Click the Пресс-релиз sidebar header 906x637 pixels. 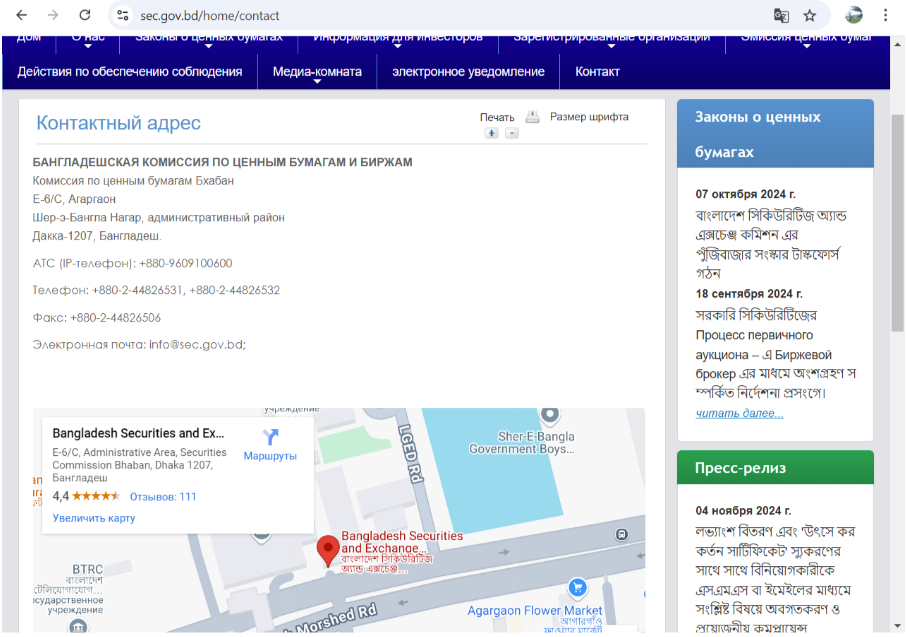(775, 468)
